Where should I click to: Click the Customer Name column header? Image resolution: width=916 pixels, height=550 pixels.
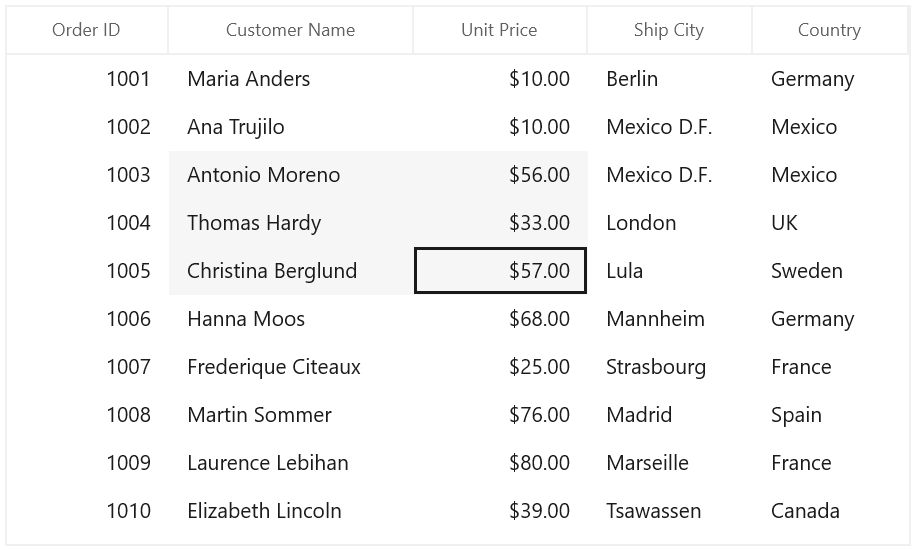[x=290, y=30]
